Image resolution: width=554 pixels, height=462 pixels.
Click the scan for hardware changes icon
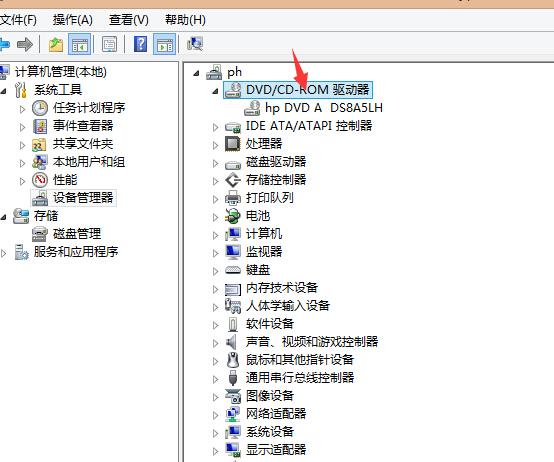195,44
